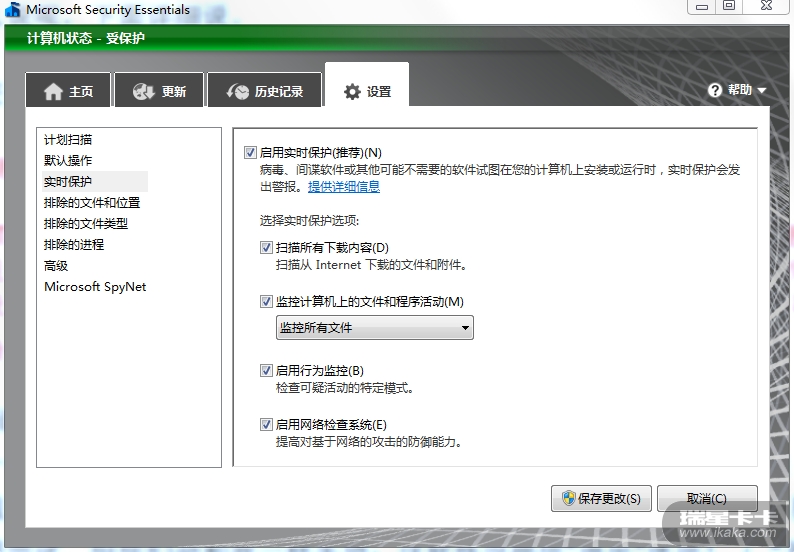Screen dimensions: 794x552
Task: Open the 监控所有文件 dropdown
Action: (375, 328)
